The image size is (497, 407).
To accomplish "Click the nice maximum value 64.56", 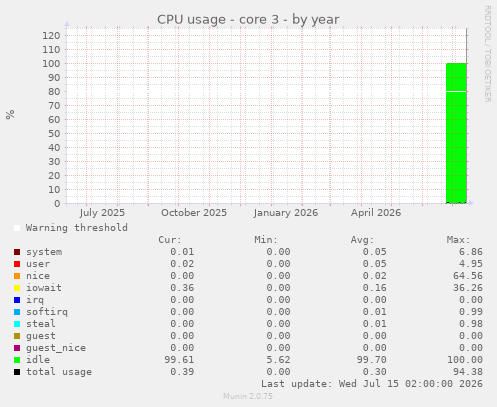I will point(468,276).
